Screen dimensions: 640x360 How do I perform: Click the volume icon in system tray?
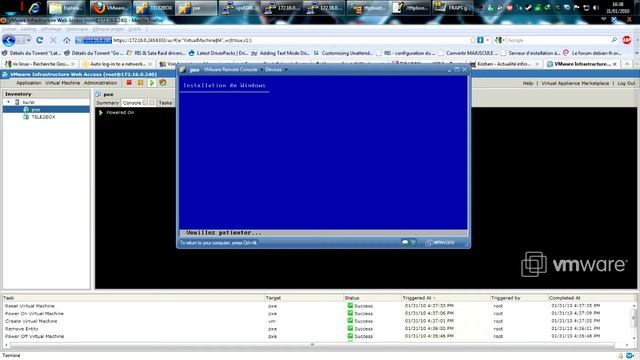596,8
